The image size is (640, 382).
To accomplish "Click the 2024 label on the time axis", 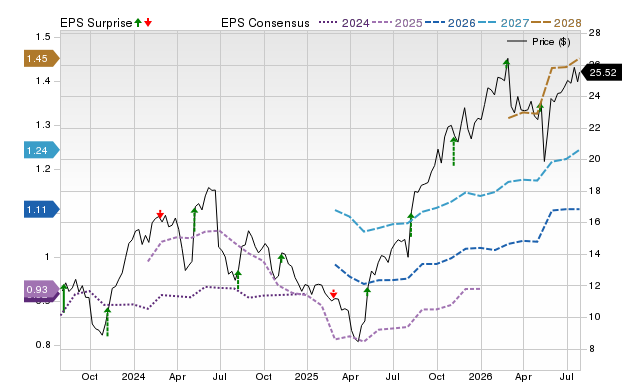I will click(x=133, y=376).
